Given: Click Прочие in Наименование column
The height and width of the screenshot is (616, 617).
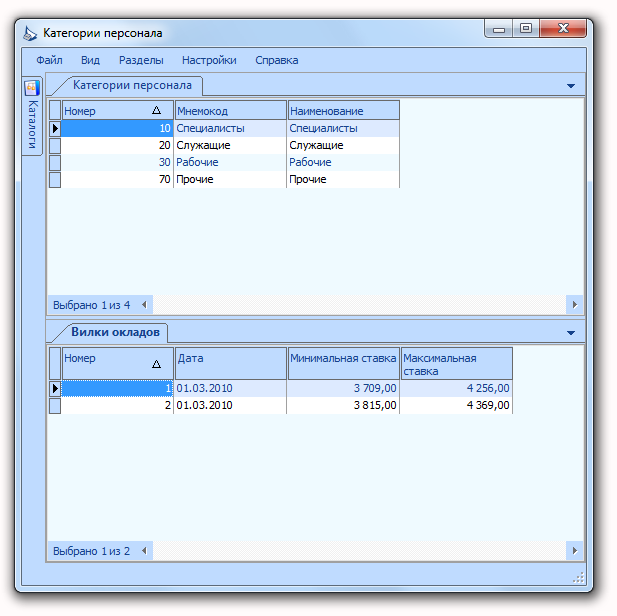Looking at the screenshot, I should tap(343, 179).
